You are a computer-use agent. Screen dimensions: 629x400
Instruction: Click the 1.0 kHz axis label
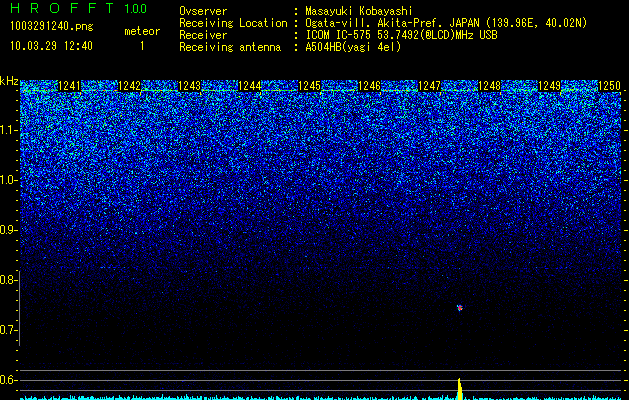click(8, 180)
